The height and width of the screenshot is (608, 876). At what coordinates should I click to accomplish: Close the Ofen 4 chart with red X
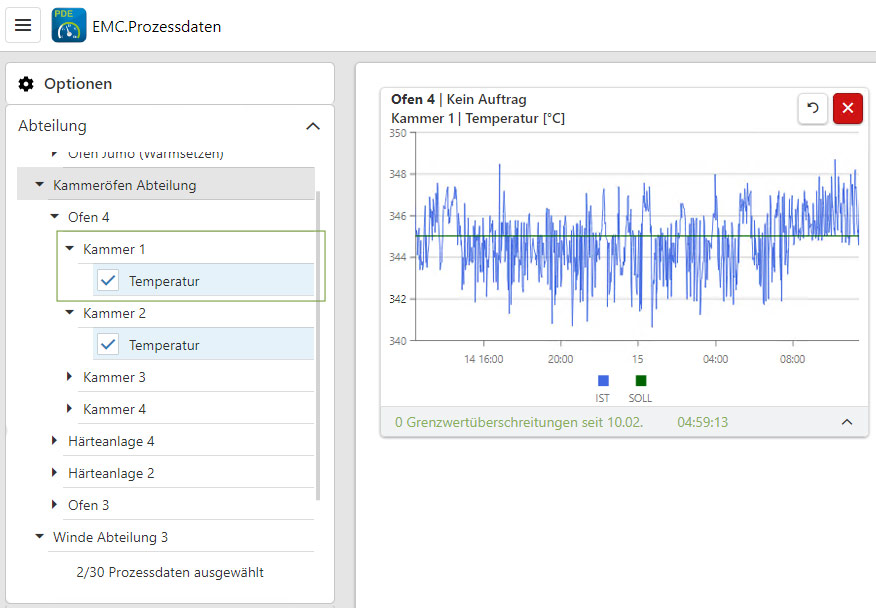coord(847,109)
